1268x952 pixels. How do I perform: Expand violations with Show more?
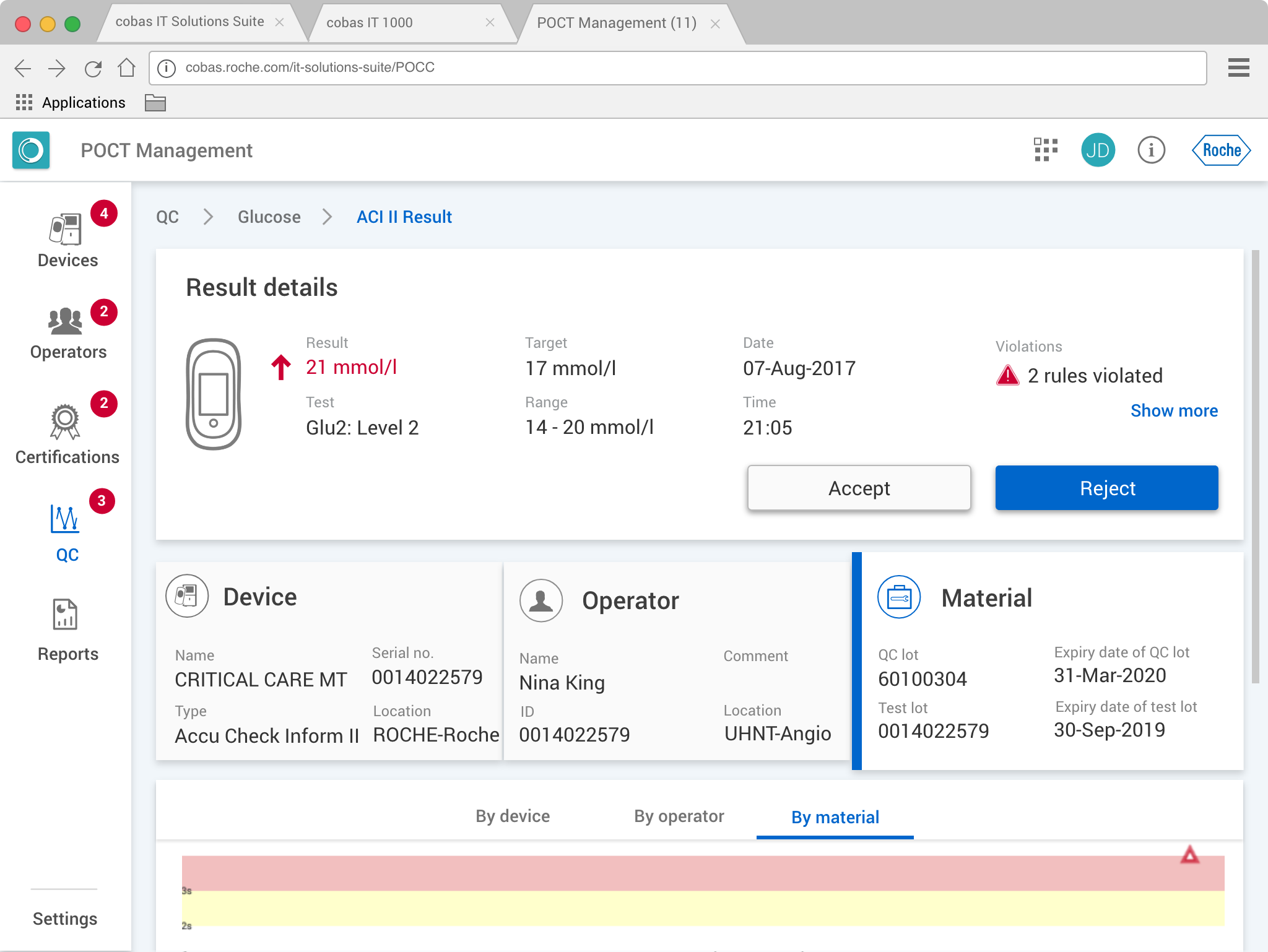tap(1173, 410)
